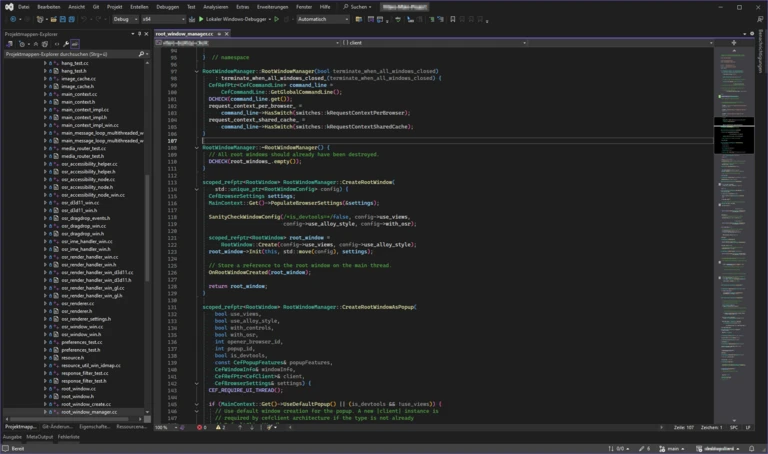Open the x64 platform dropdown

click(163, 19)
